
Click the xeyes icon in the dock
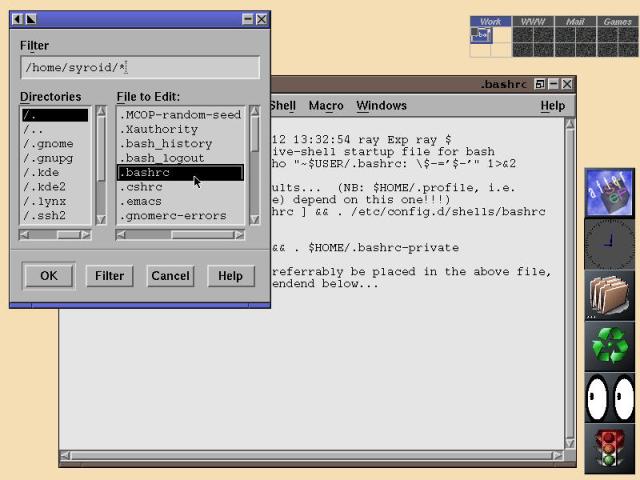[609, 397]
